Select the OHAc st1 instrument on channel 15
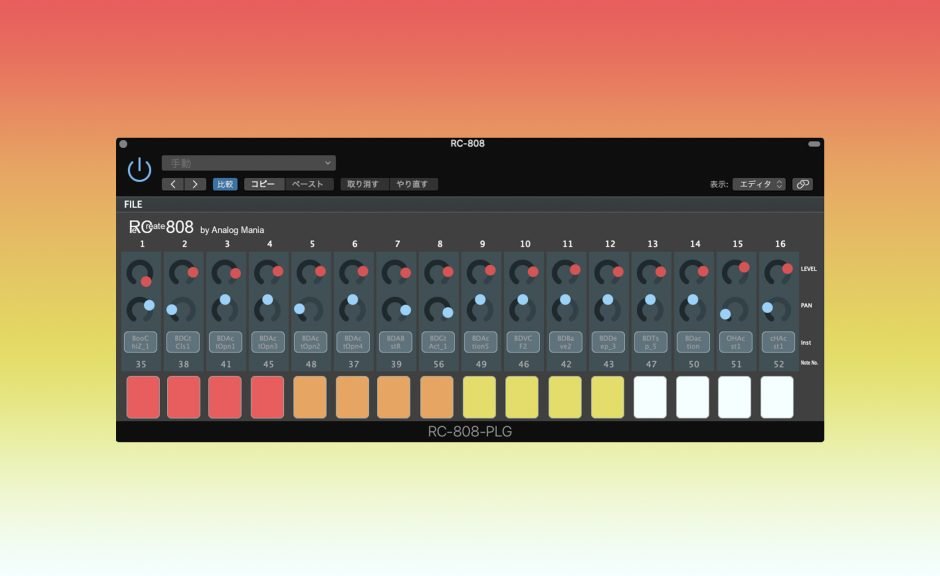 [738, 343]
